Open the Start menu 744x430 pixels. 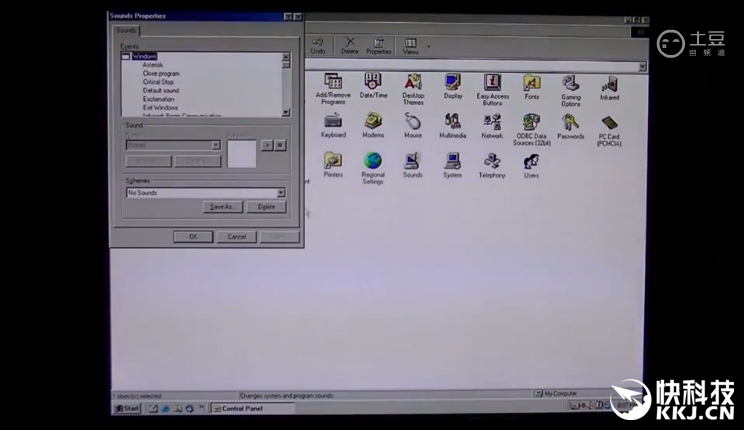(x=127, y=408)
